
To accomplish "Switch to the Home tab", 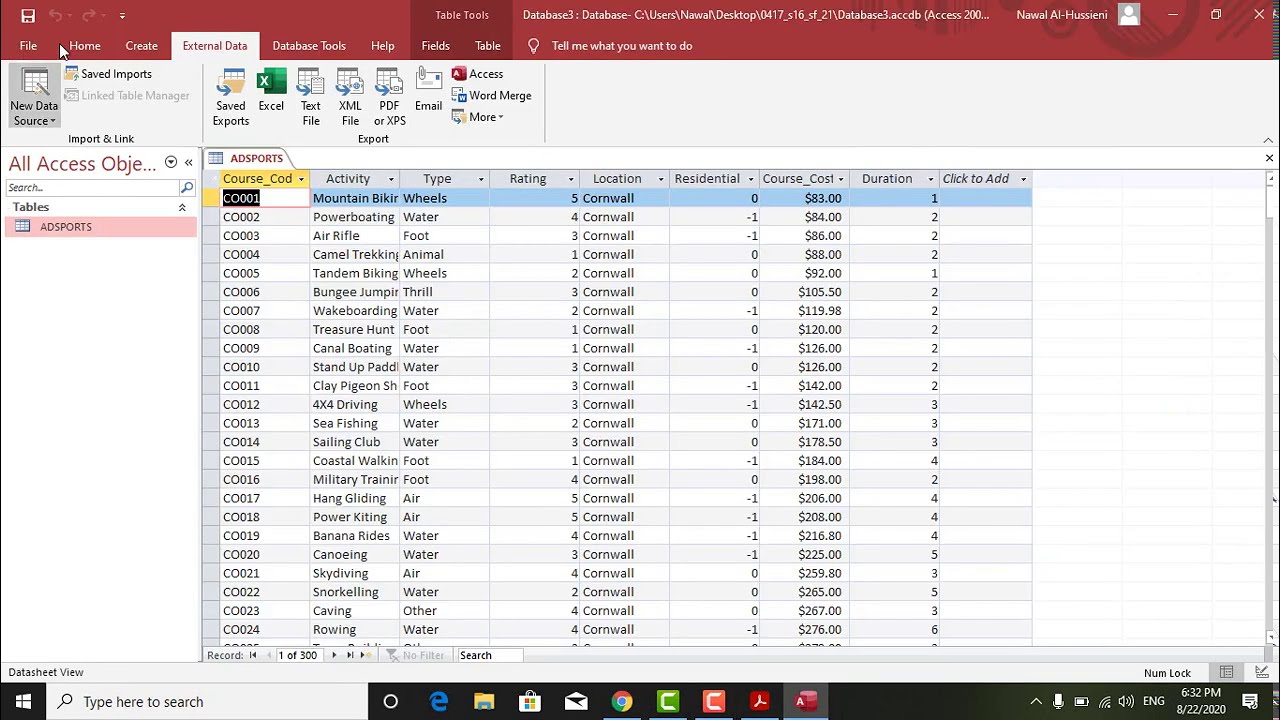I will (x=85, y=46).
